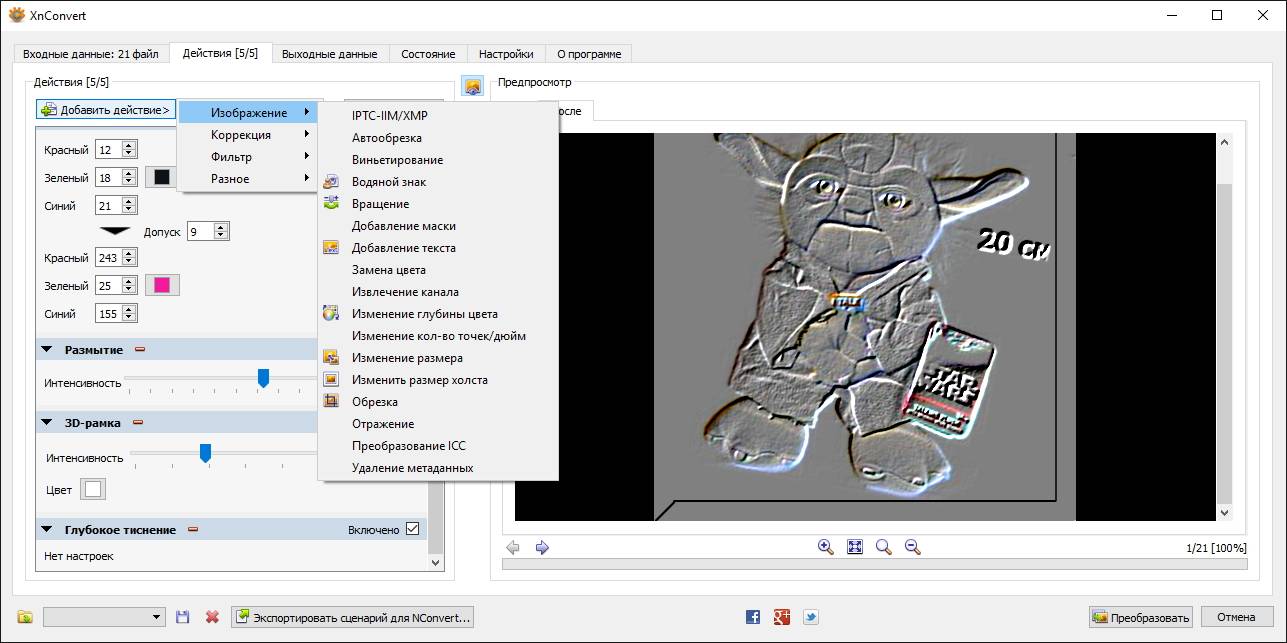Go to previous preview image arrow

(x=513, y=547)
